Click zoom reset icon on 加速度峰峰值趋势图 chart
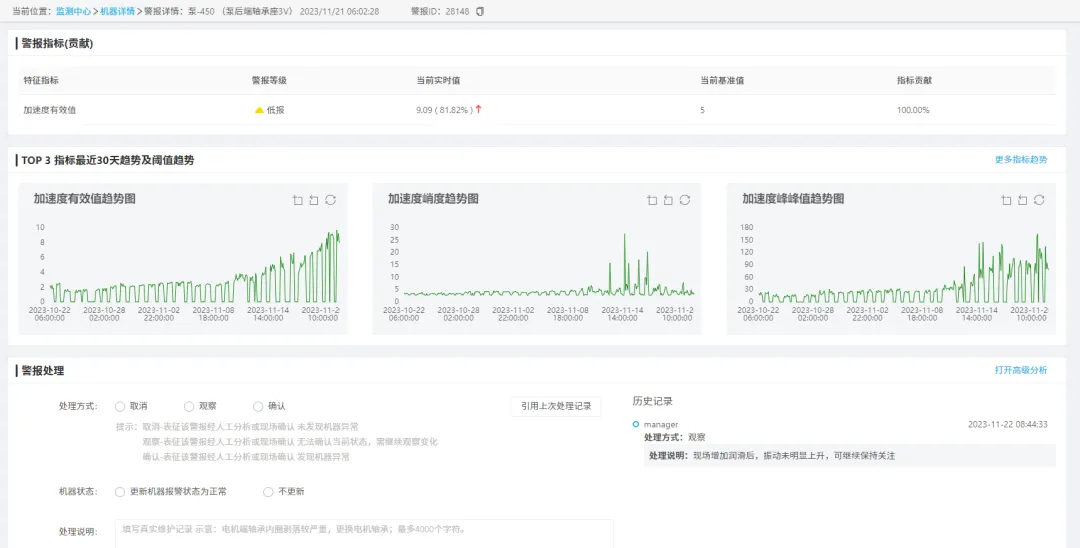Image resolution: width=1080 pixels, height=548 pixels. pyautogui.click(x=1022, y=200)
